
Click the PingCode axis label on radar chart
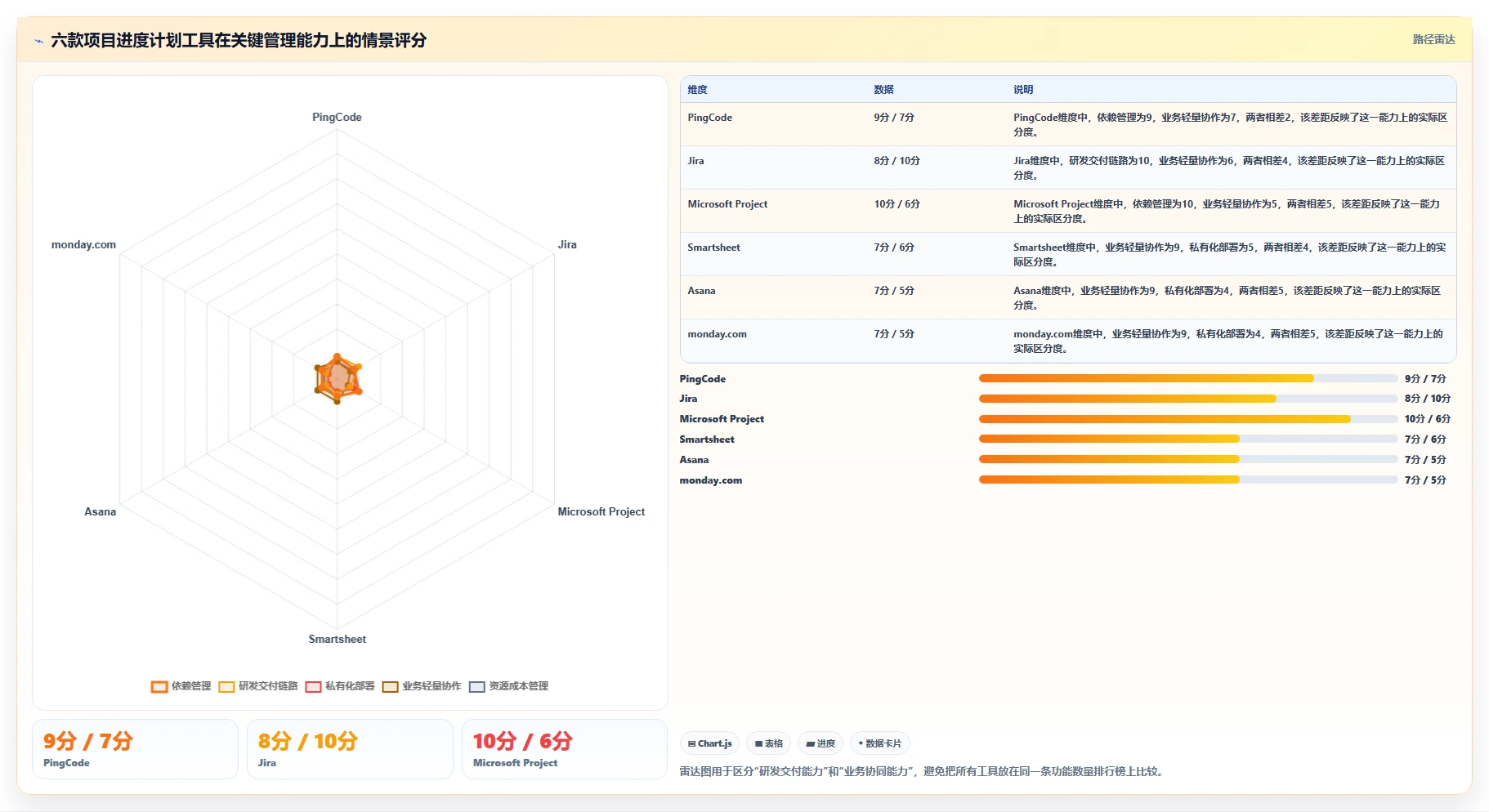(337, 117)
